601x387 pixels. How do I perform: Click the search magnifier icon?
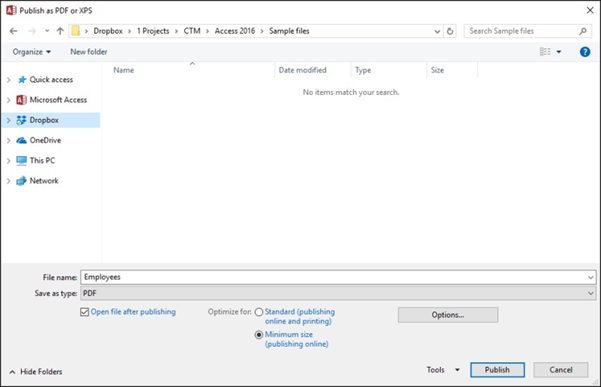pos(583,31)
